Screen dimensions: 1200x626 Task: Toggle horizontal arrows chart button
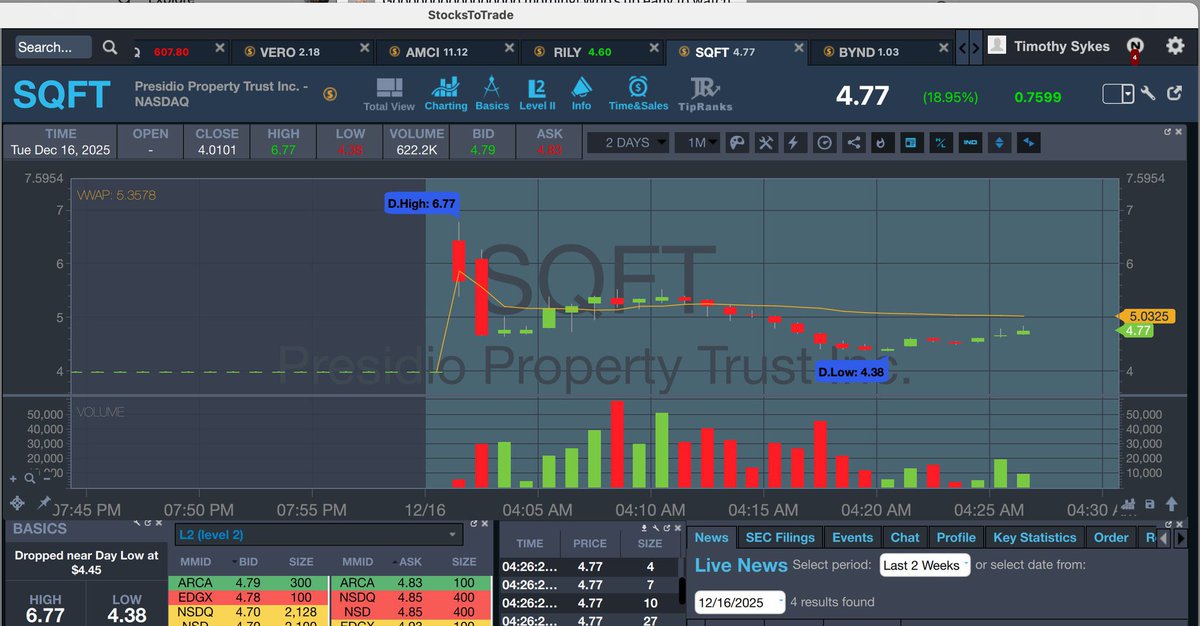(x=1029, y=143)
